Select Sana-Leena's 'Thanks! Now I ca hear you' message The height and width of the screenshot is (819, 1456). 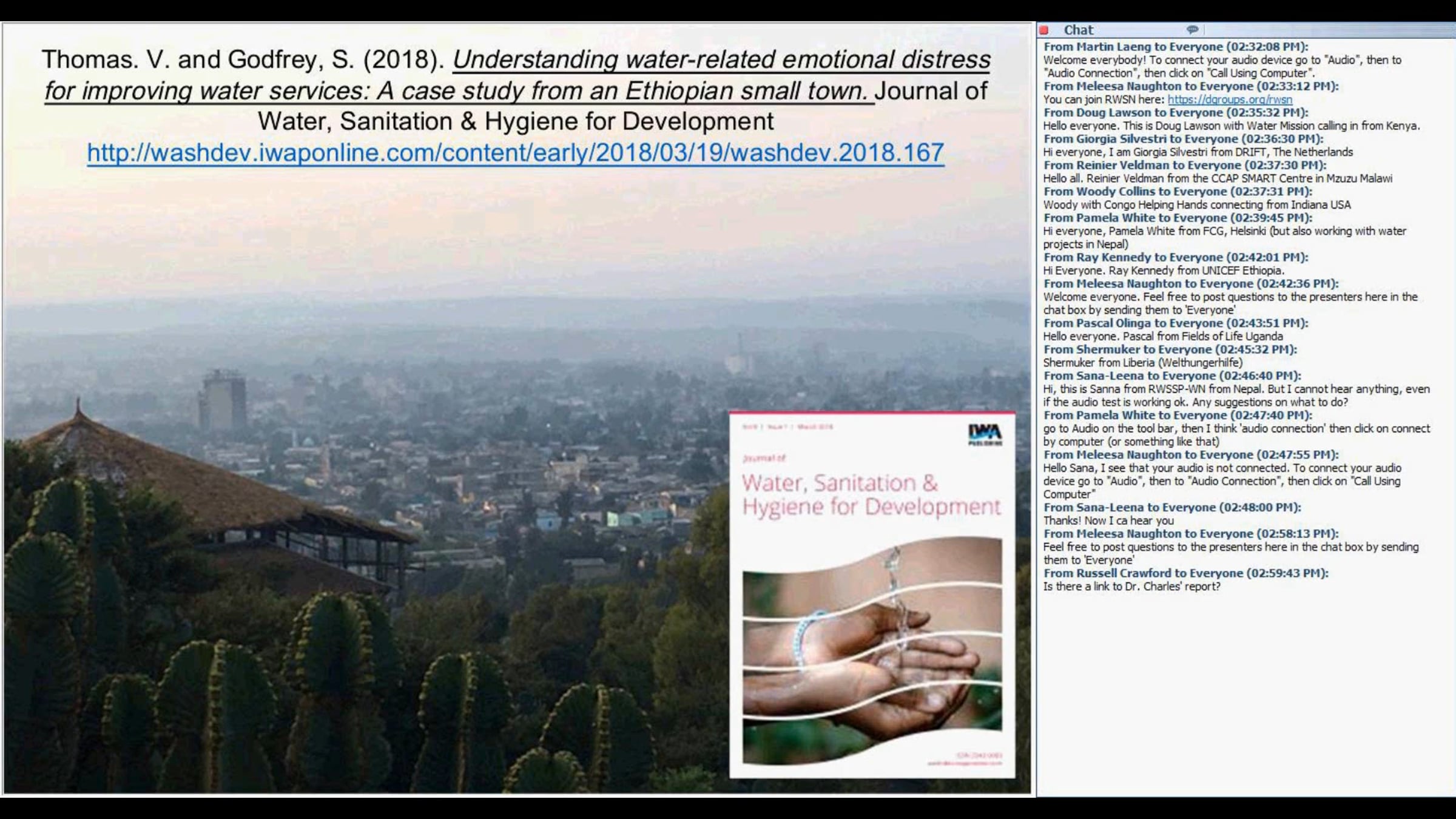point(1108,521)
